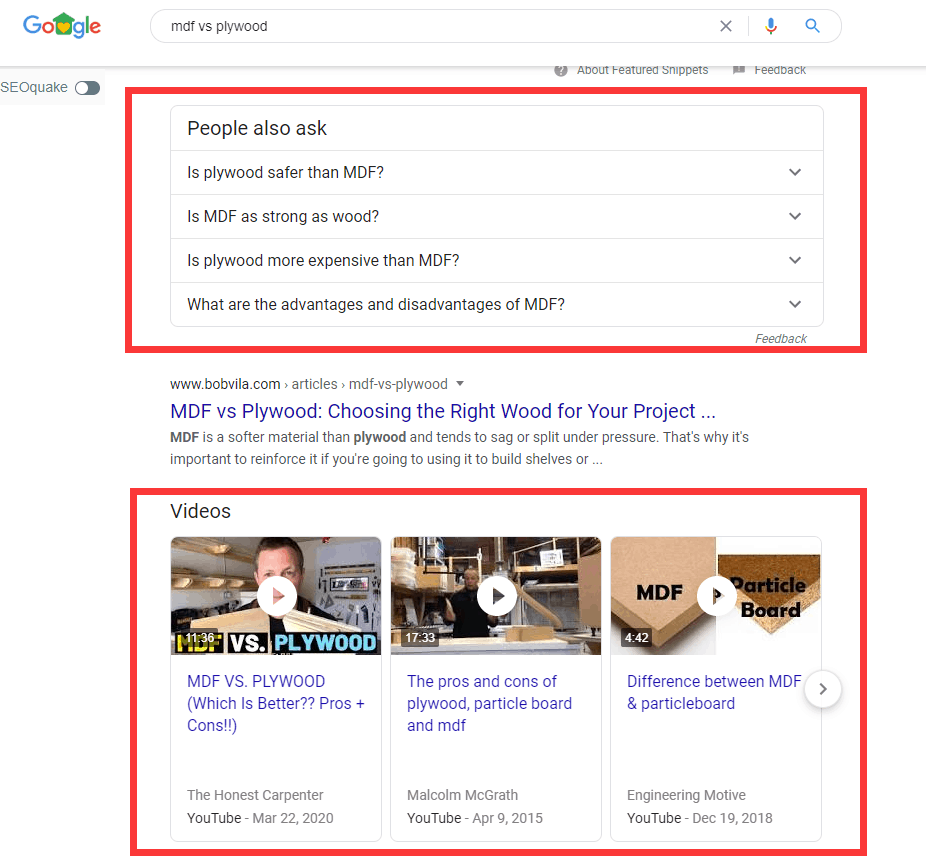Expand "Is plywood more expensive than MDF?"
926x868 pixels.
point(497,260)
